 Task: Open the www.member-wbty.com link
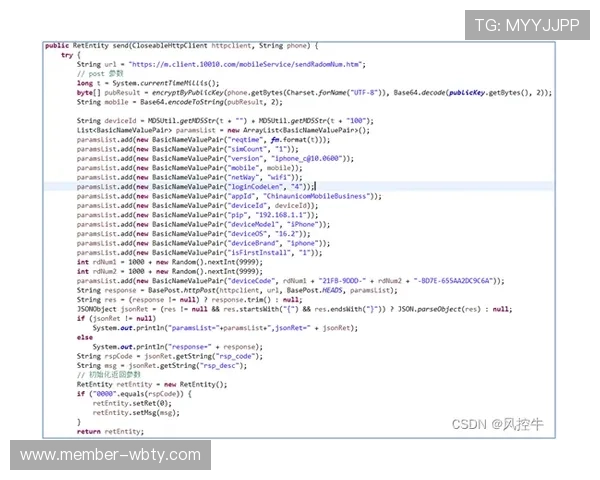click(x=111, y=455)
